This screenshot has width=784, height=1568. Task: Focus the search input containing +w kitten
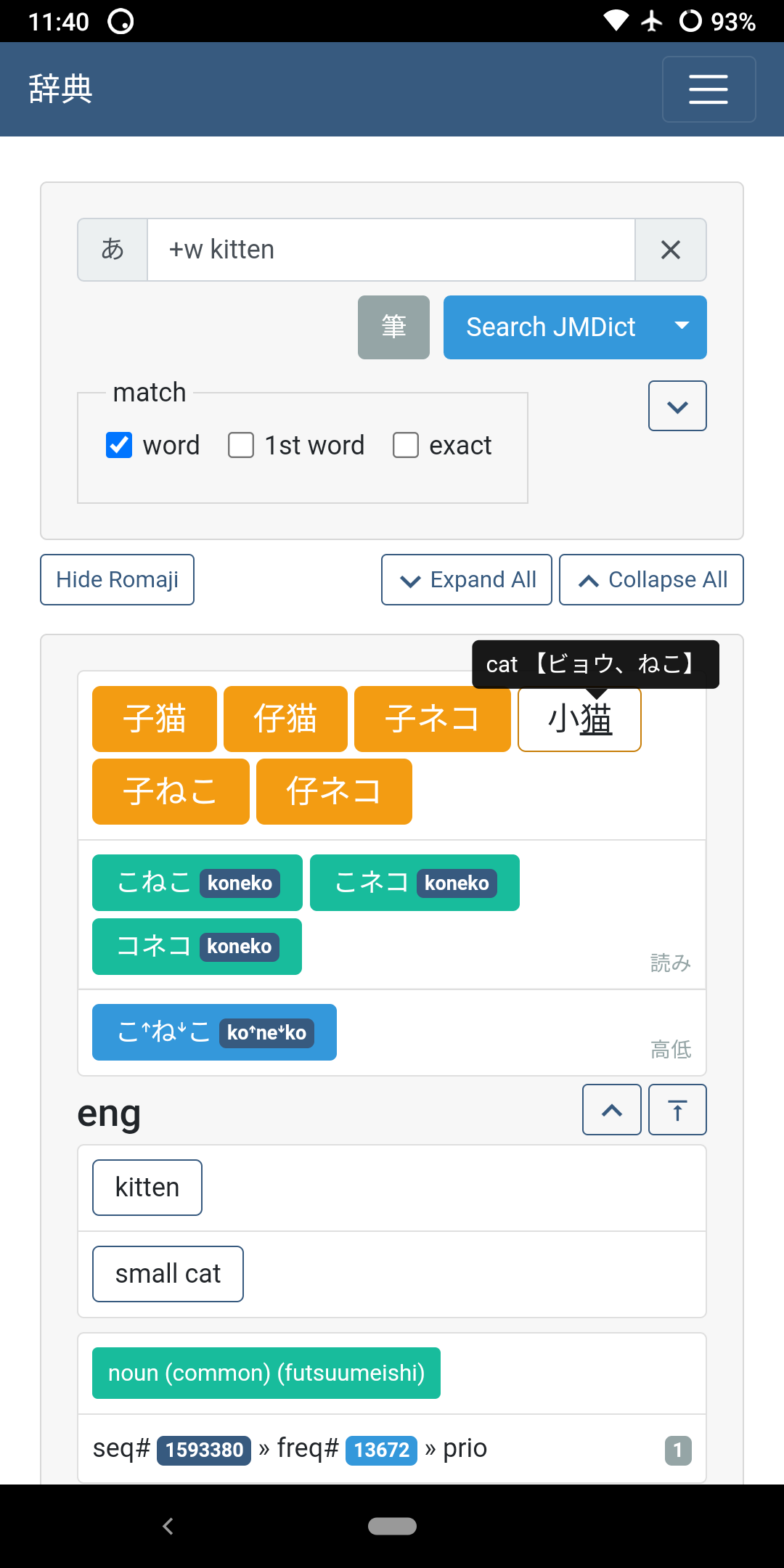[x=391, y=250]
